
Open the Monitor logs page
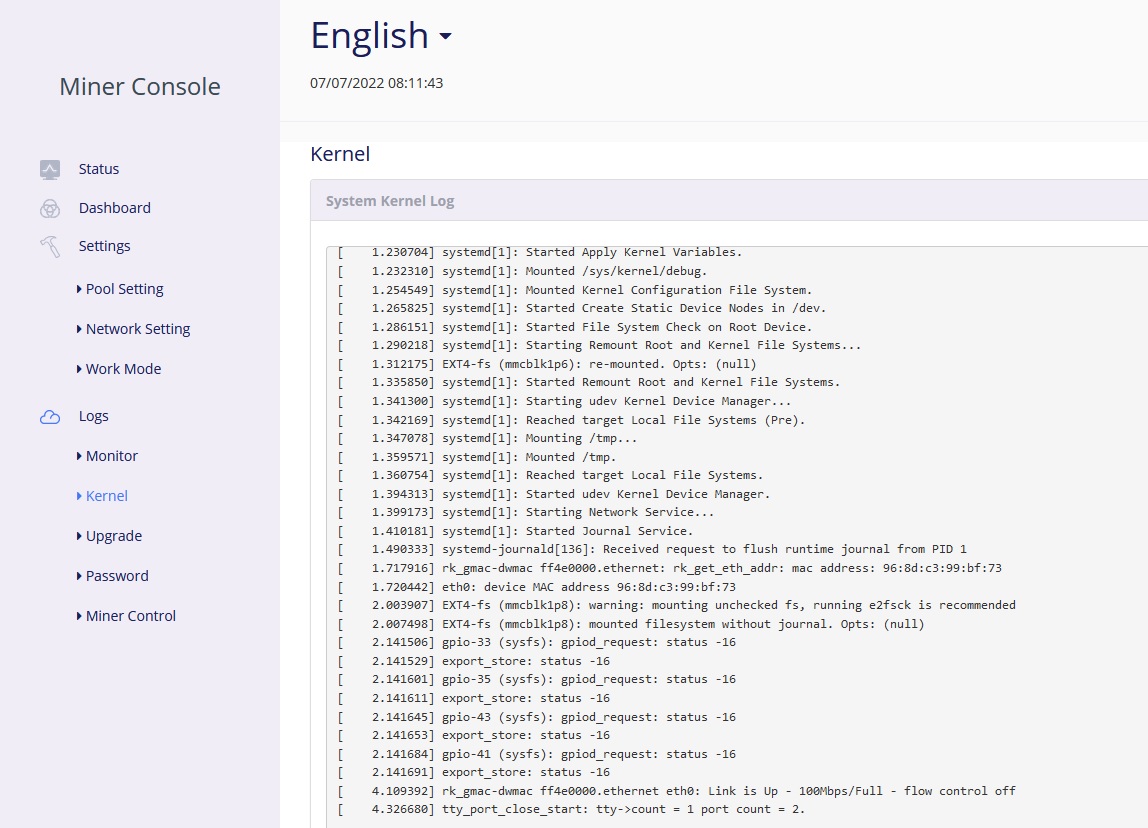112,456
